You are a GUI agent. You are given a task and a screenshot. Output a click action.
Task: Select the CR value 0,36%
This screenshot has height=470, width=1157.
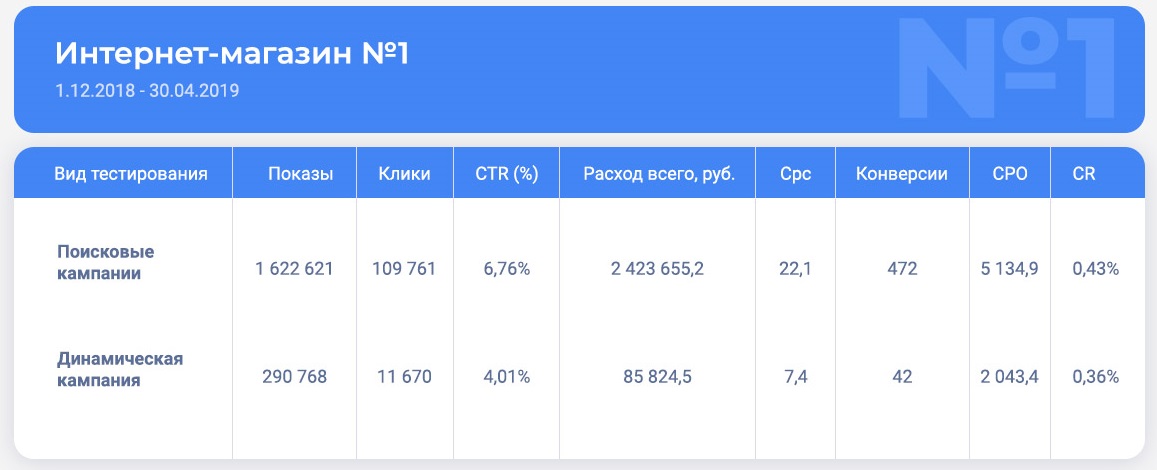(1095, 377)
